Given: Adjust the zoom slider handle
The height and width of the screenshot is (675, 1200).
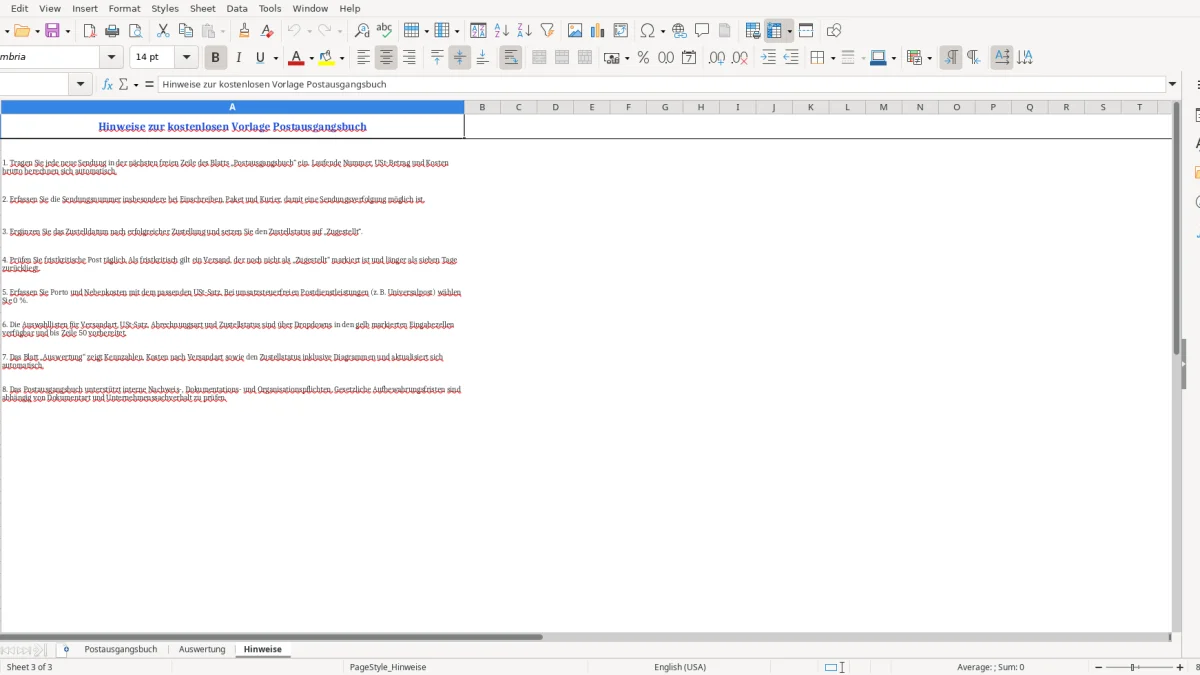Looking at the screenshot, I should point(1134,667).
